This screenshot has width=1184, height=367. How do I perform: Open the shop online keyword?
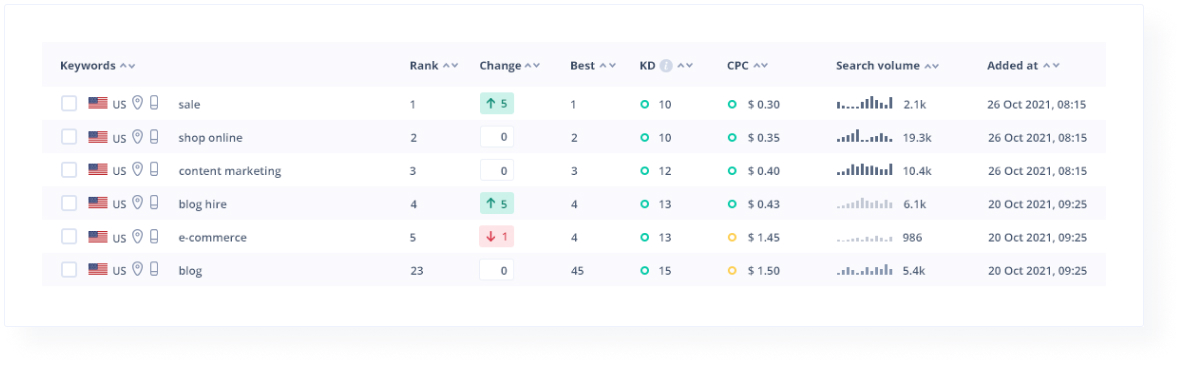coord(211,137)
